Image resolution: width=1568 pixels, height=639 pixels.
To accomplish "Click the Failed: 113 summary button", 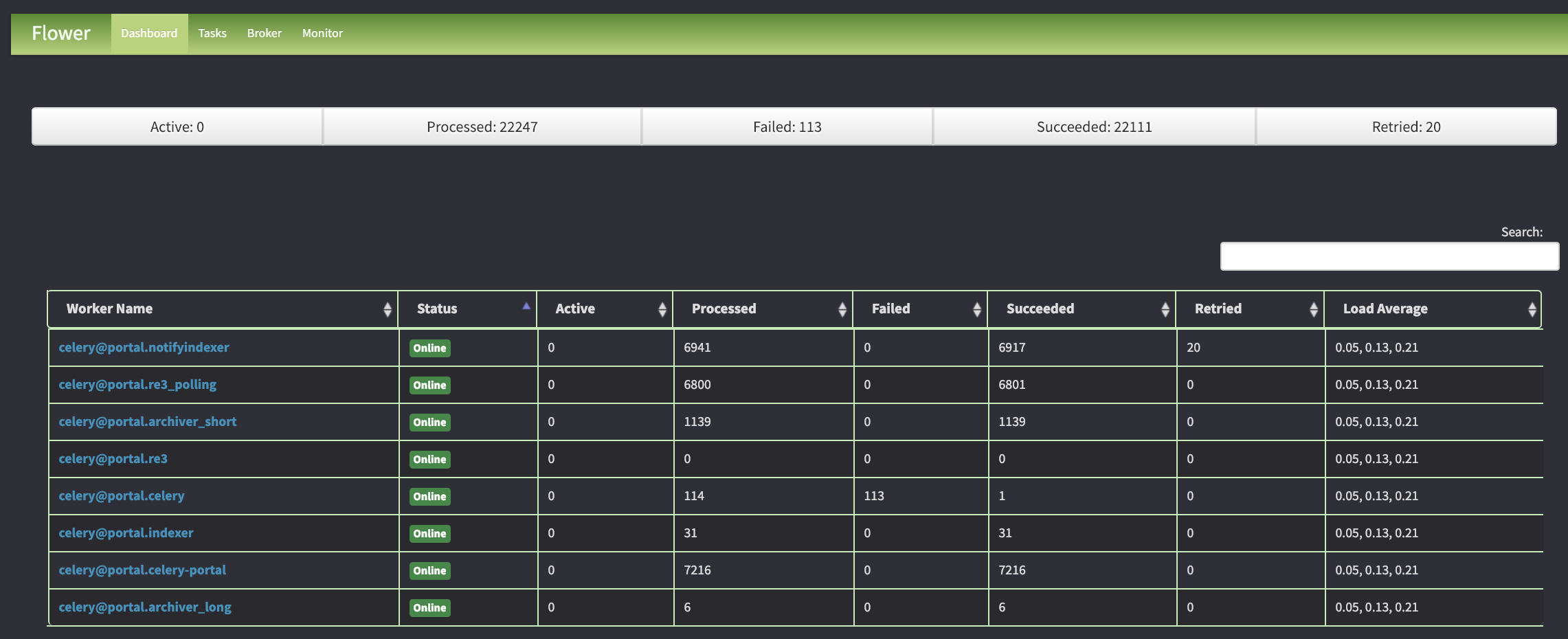I will pyautogui.click(x=787, y=126).
